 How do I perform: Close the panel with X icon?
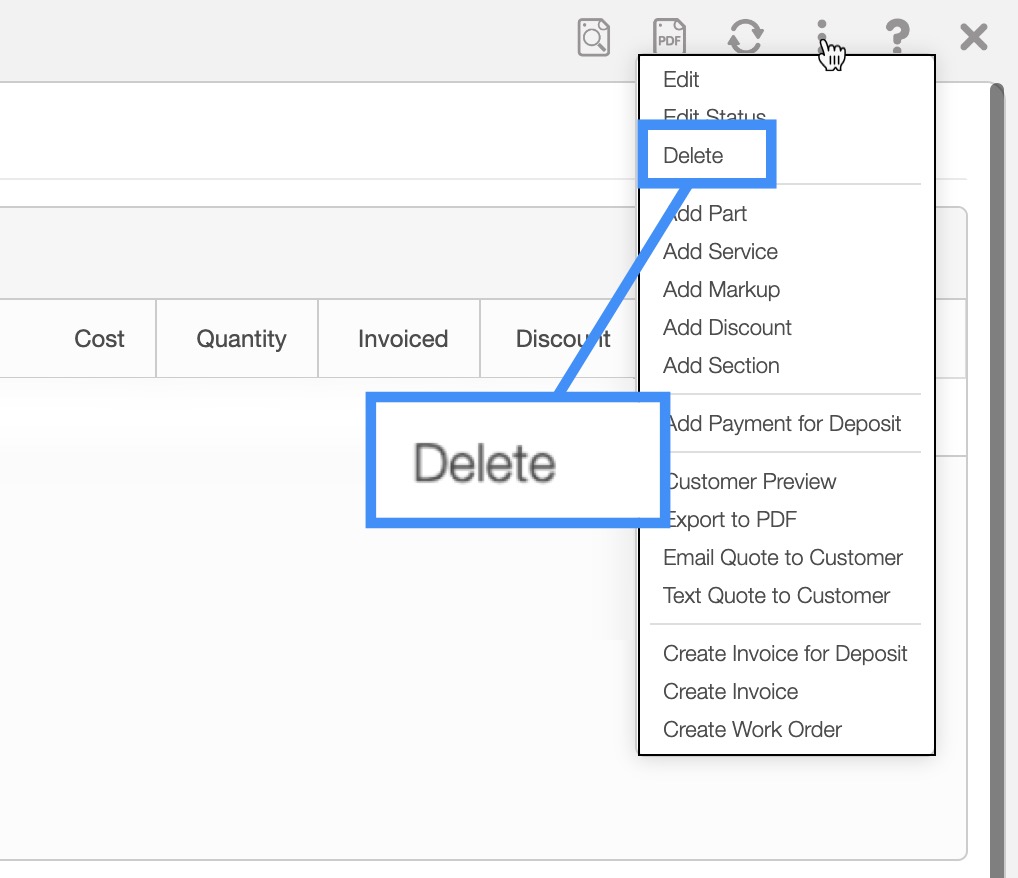(973, 38)
